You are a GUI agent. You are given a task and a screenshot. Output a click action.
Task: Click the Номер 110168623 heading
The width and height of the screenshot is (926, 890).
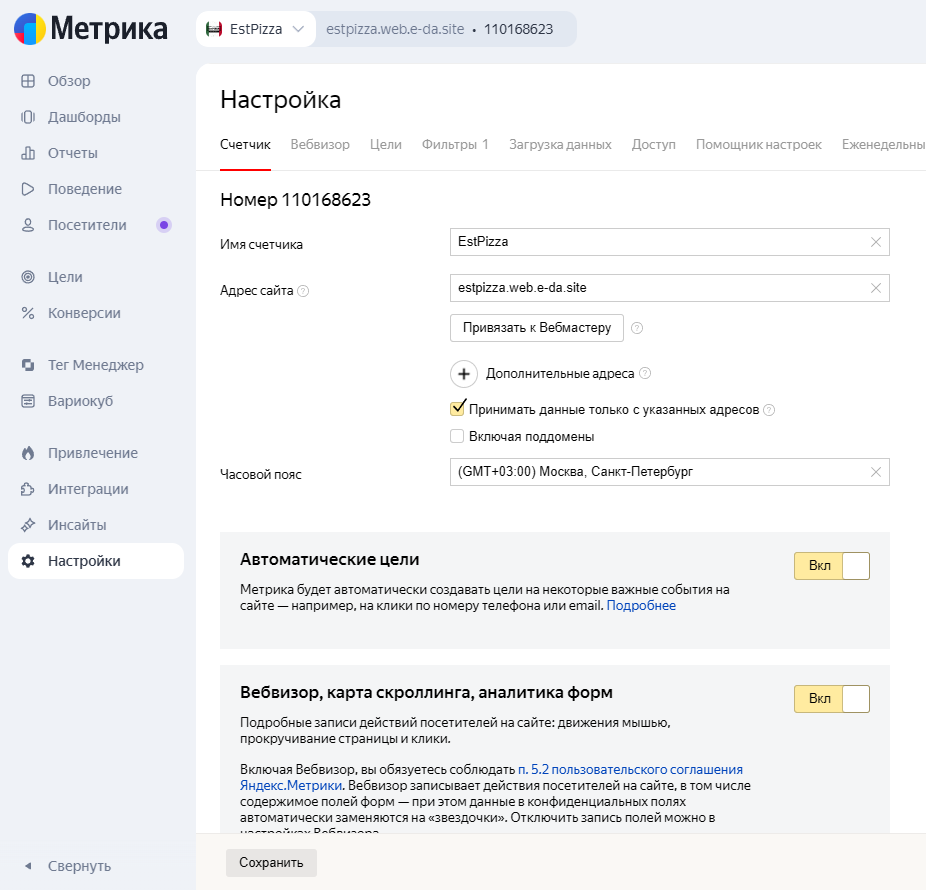pos(295,200)
